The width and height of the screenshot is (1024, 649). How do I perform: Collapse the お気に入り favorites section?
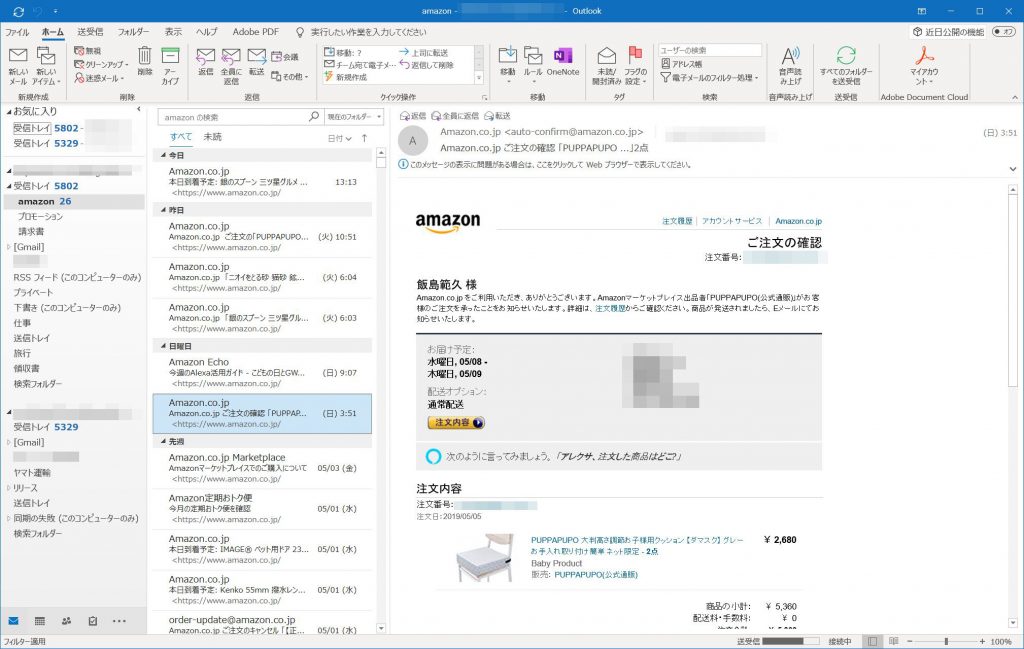[8, 111]
